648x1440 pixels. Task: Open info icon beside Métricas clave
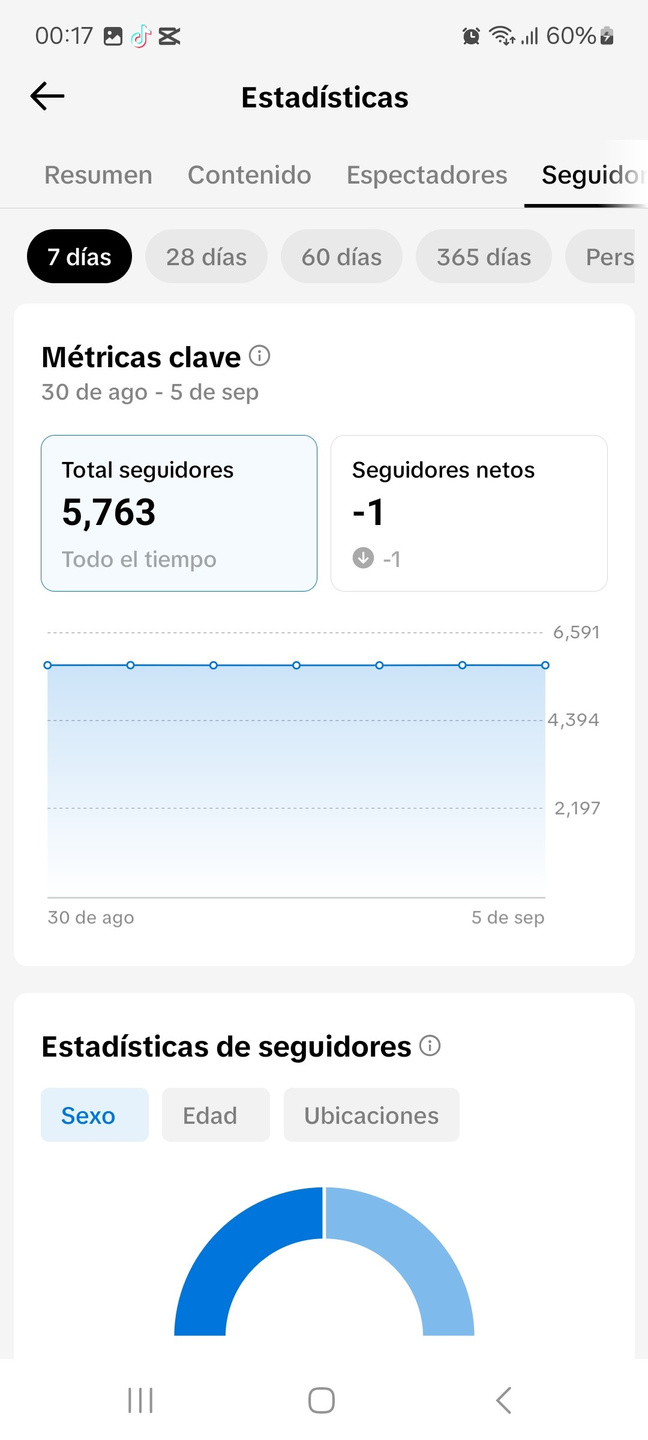[x=260, y=356]
